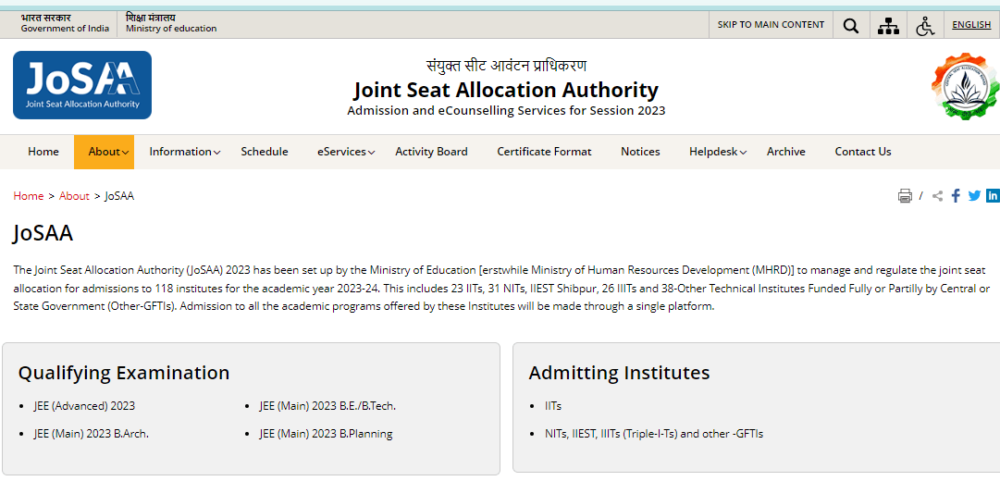Click JEE (Advanced) 2023 list item

click(84, 406)
